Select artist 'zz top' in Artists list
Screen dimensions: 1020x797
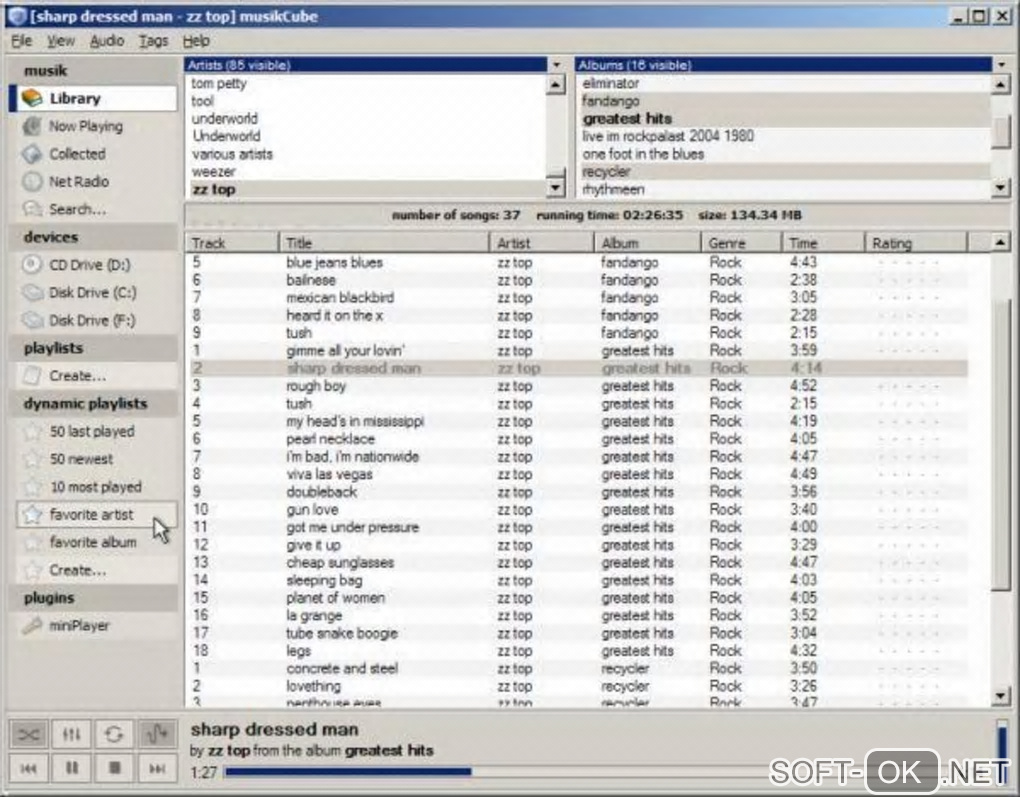[x=366, y=189]
